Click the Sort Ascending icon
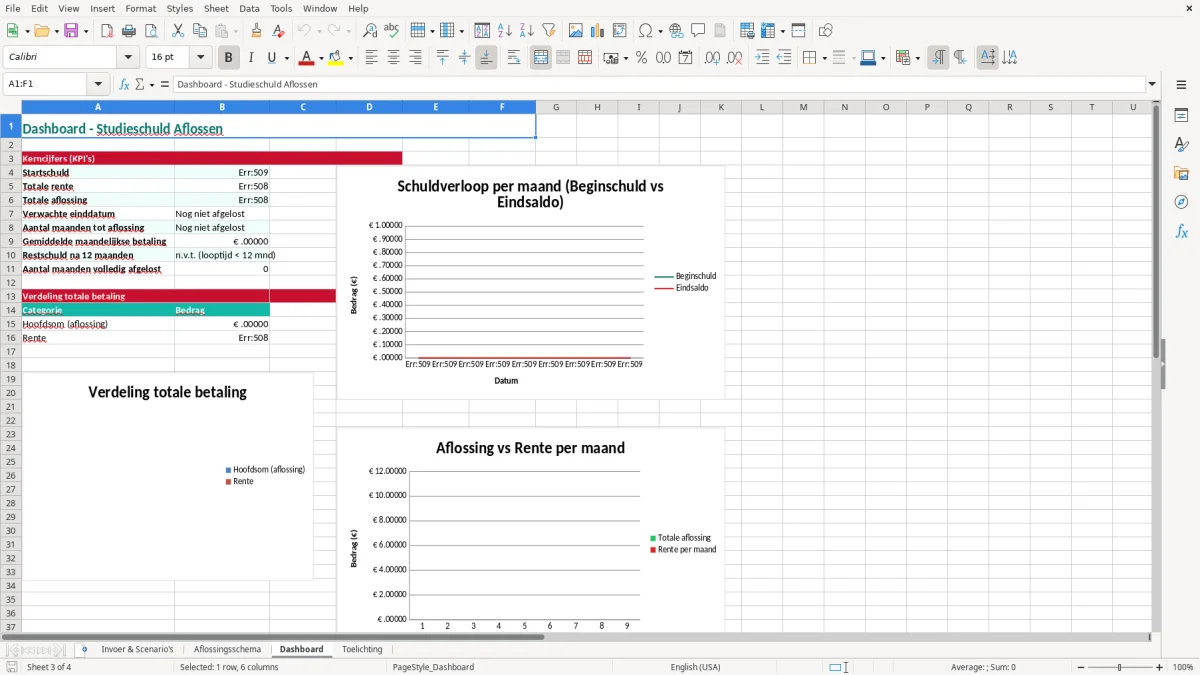1200x675 pixels. point(505,31)
